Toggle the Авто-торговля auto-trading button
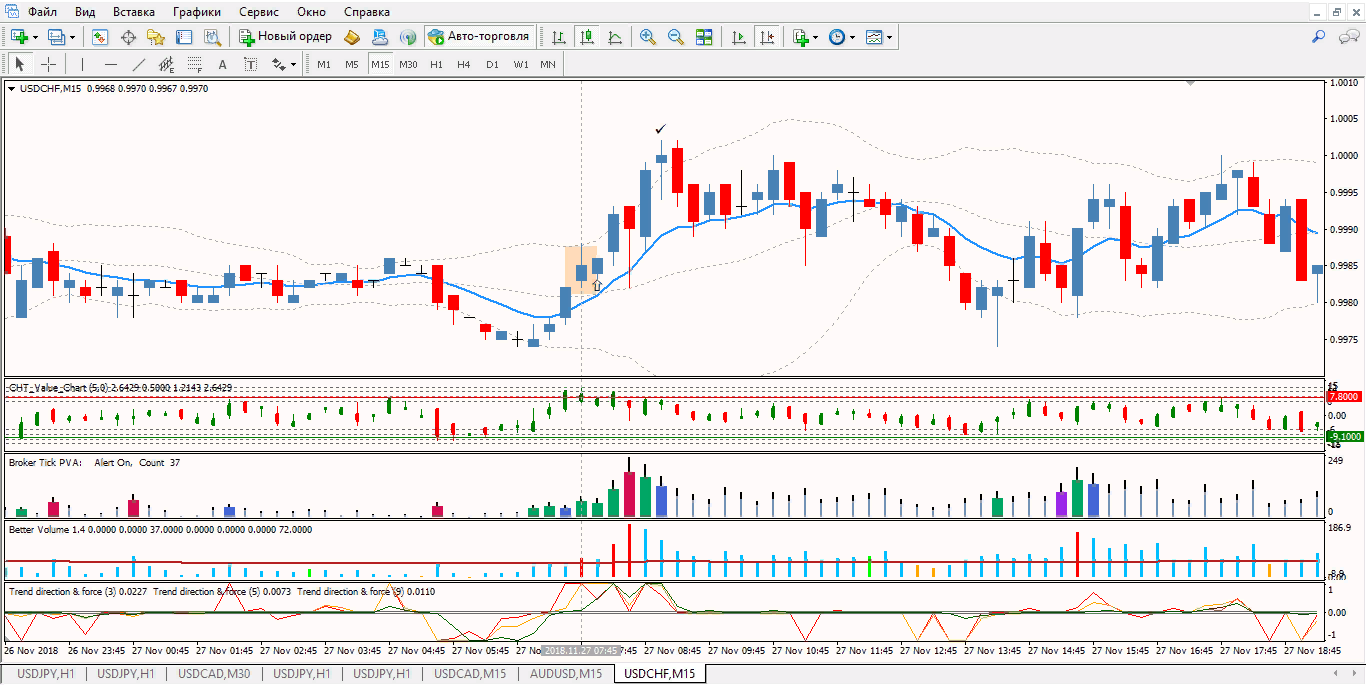1366x685 pixels. (x=478, y=37)
